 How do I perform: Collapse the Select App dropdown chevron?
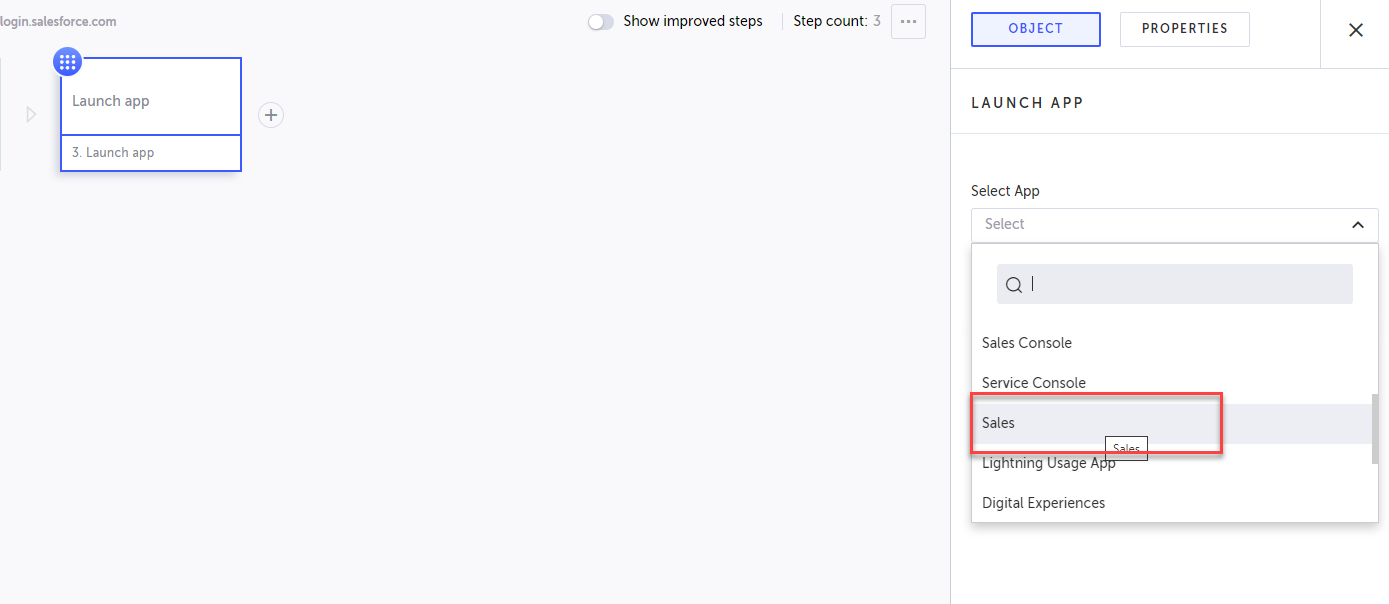coord(1357,225)
